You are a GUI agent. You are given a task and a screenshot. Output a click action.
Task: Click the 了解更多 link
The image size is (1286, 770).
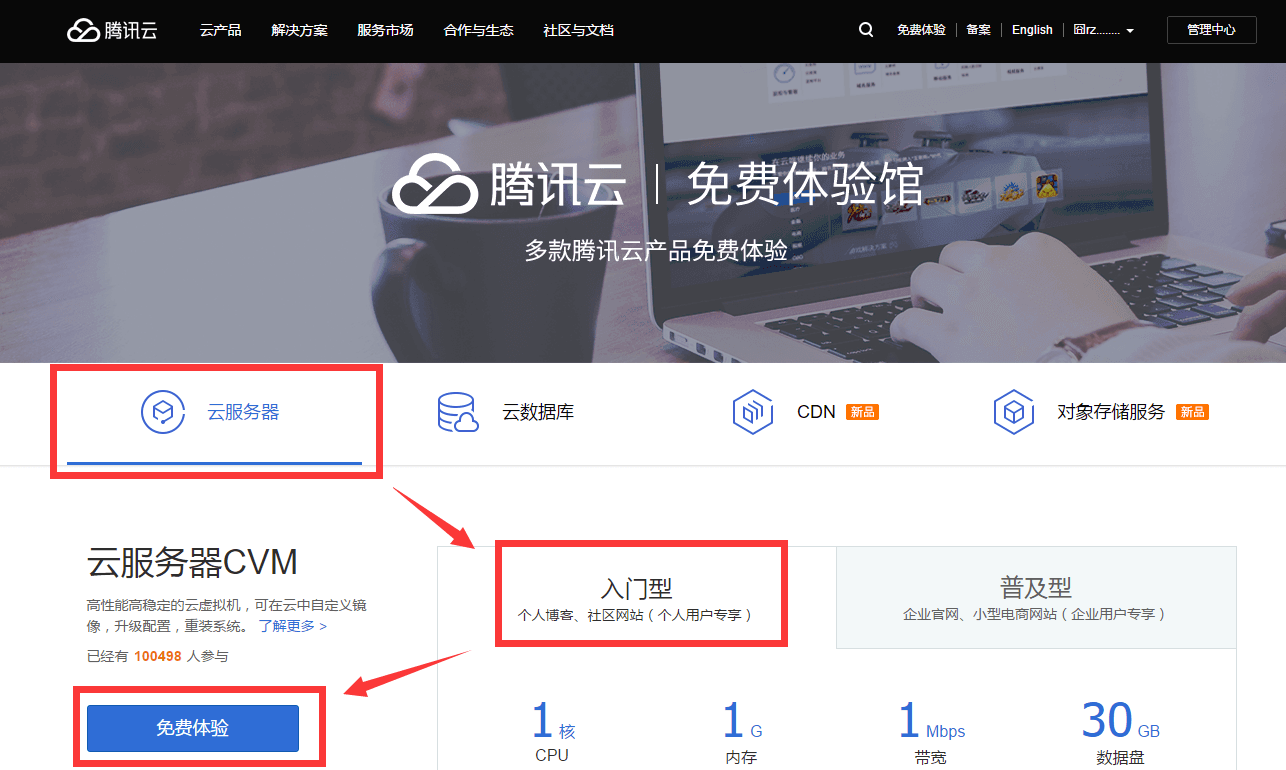click(x=292, y=626)
